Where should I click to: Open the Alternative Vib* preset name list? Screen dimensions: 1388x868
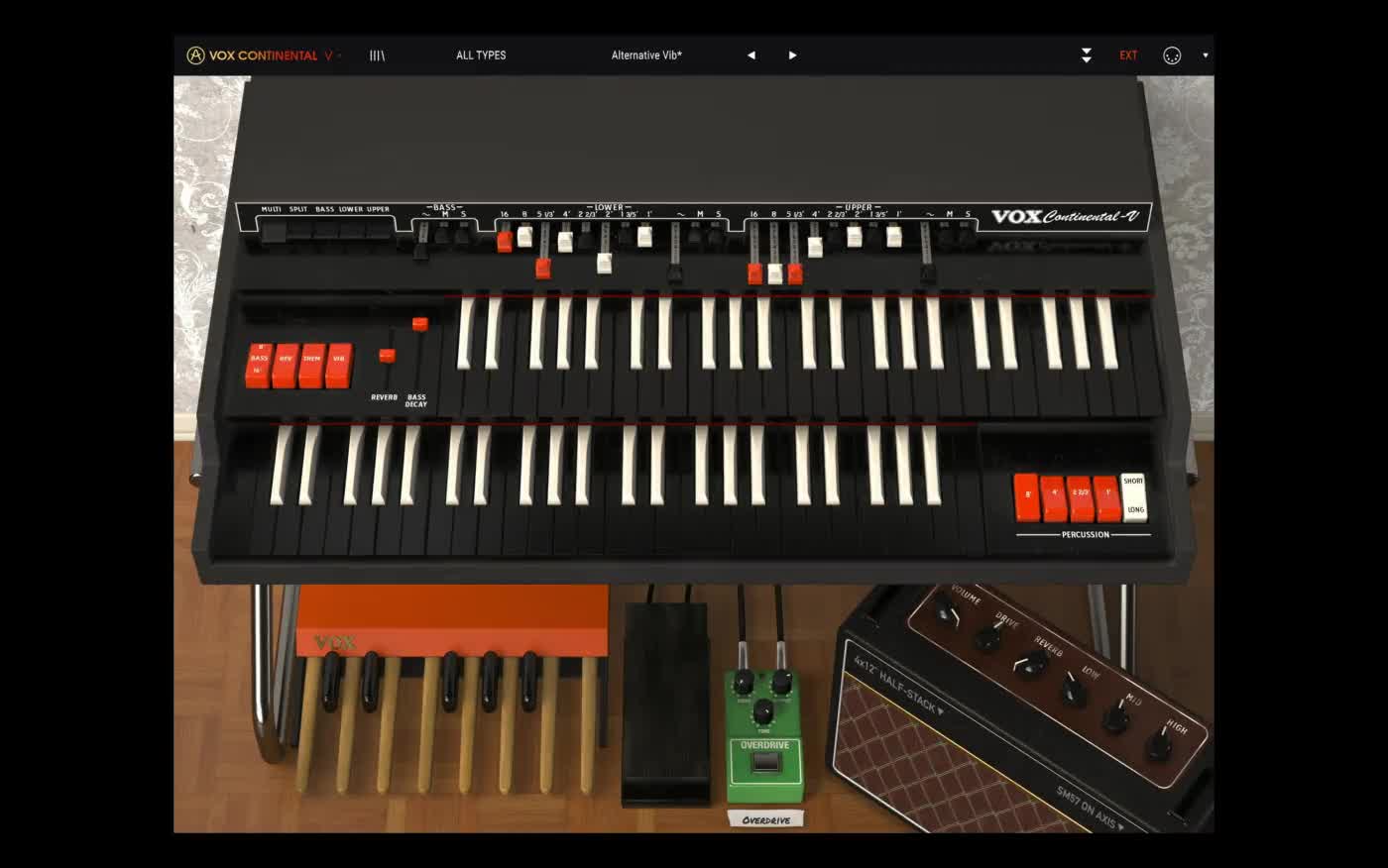(646, 55)
